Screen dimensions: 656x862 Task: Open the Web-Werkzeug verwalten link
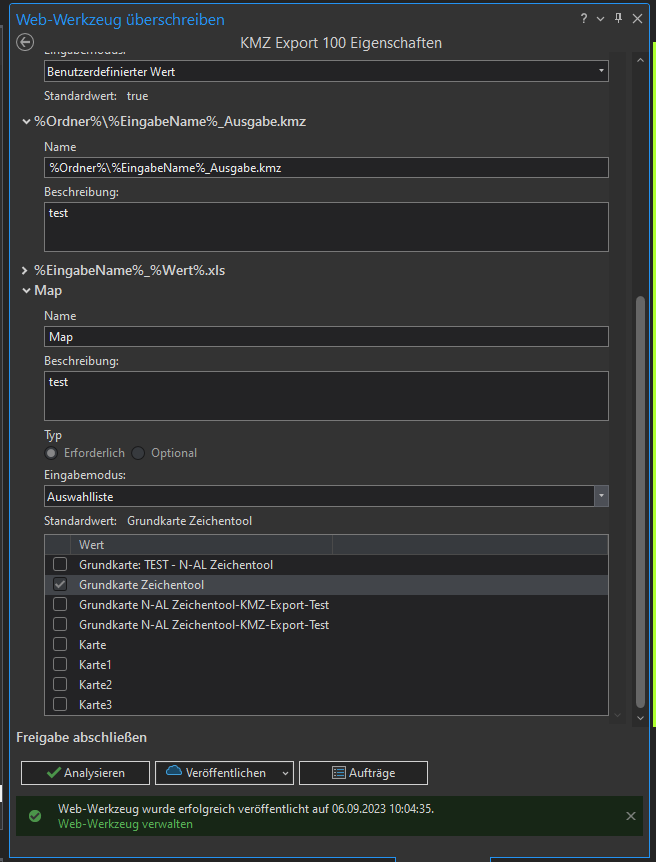coord(125,824)
